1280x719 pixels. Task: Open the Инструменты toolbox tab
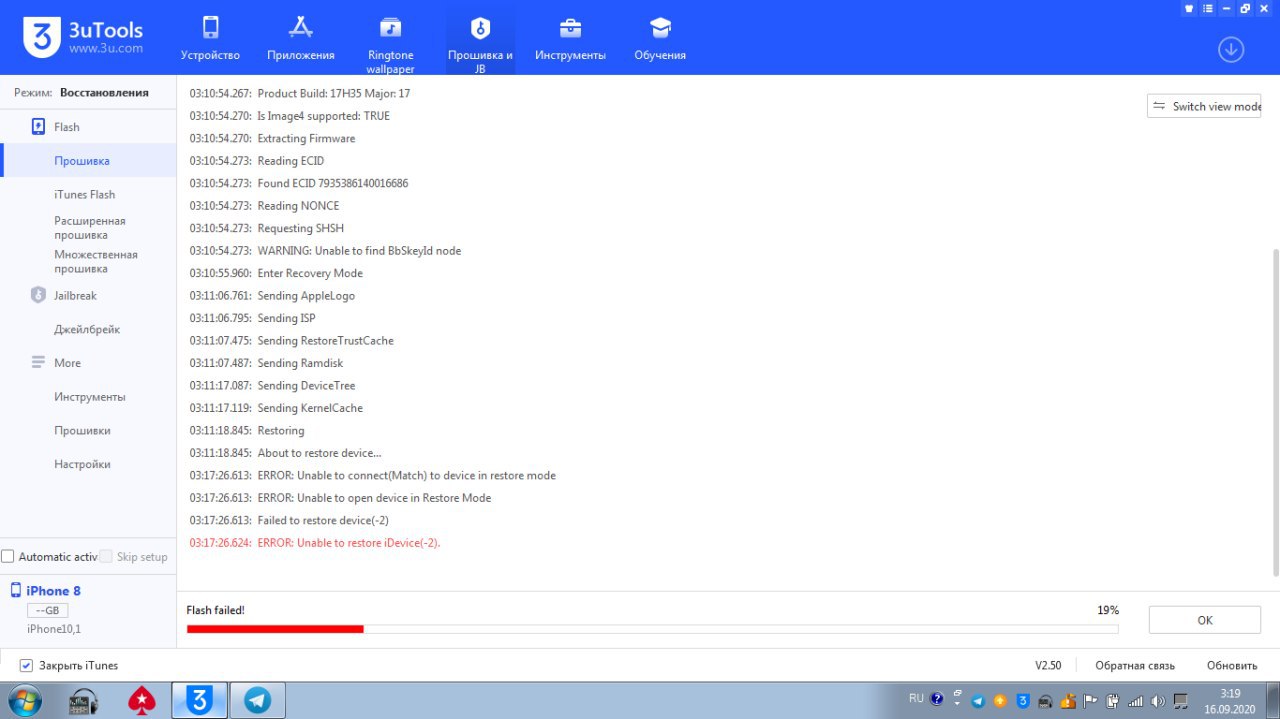pos(570,38)
